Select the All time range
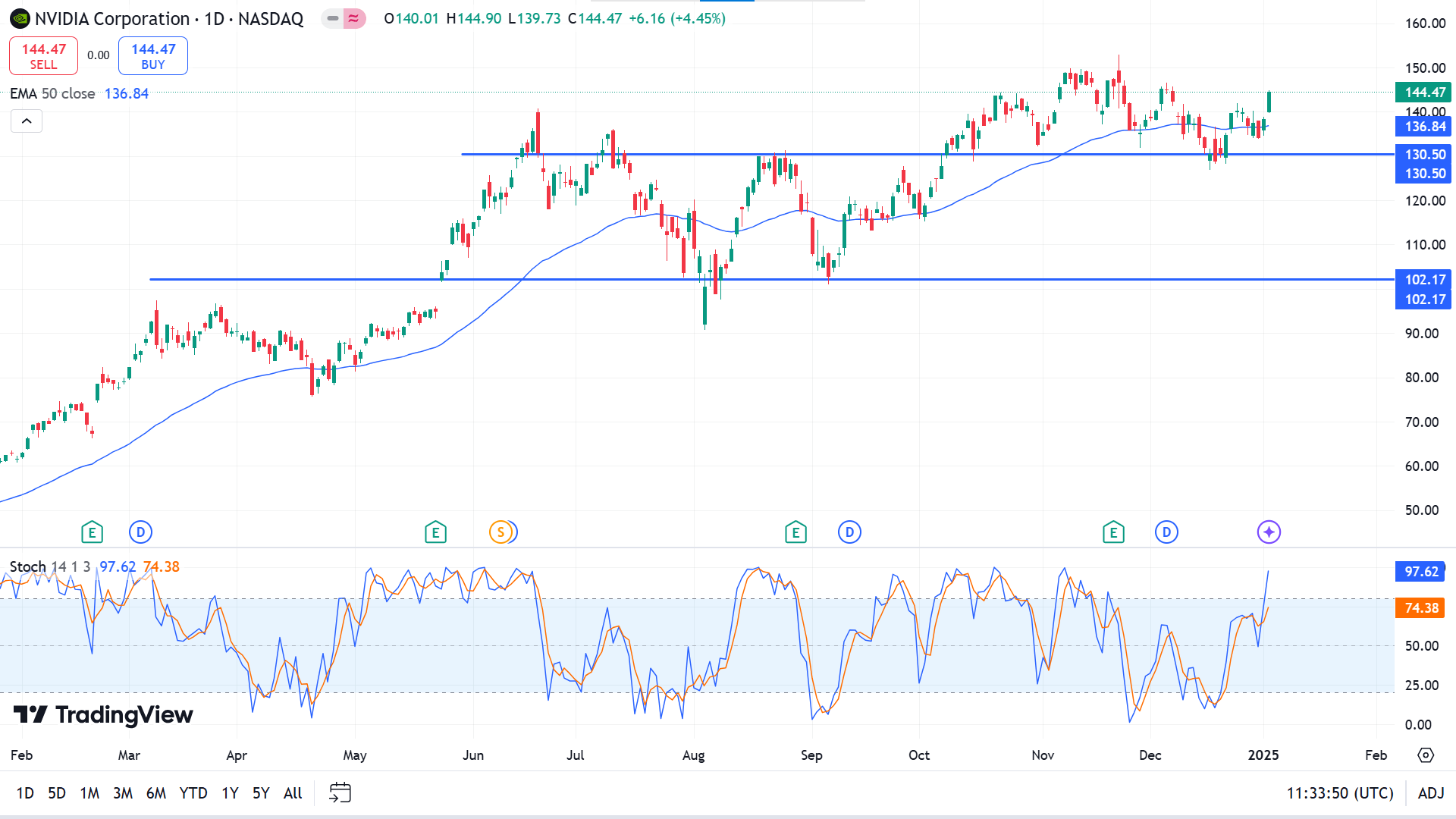Viewport: 1456px width, 819px height. pyautogui.click(x=293, y=793)
